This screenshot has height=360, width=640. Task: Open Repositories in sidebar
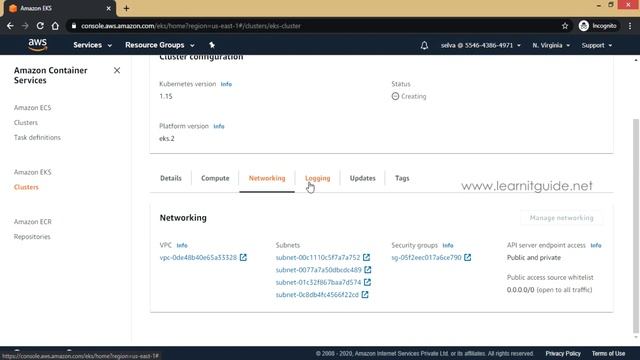(32, 237)
